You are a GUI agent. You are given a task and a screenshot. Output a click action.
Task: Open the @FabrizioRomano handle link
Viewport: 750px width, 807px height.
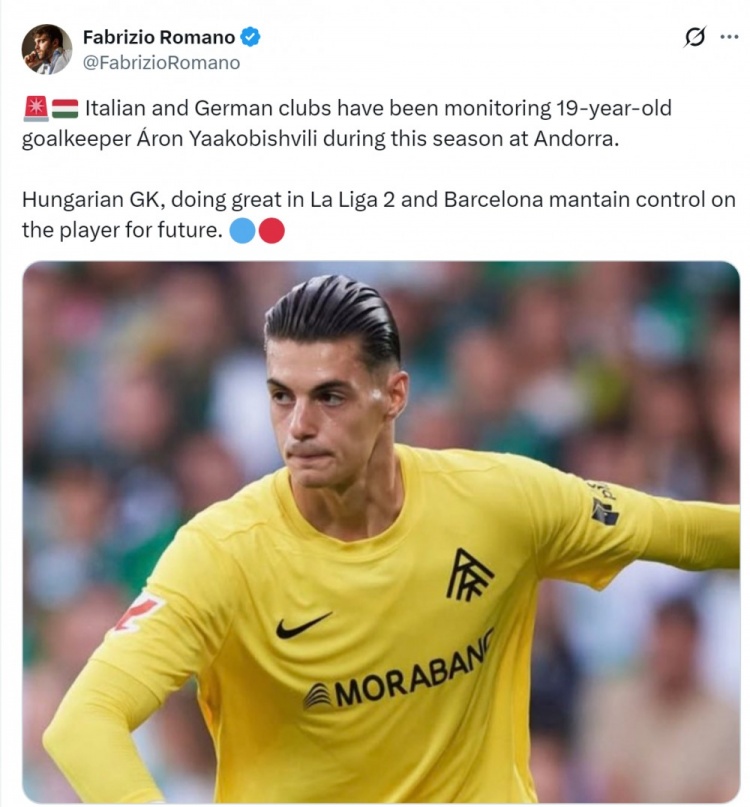point(161,63)
